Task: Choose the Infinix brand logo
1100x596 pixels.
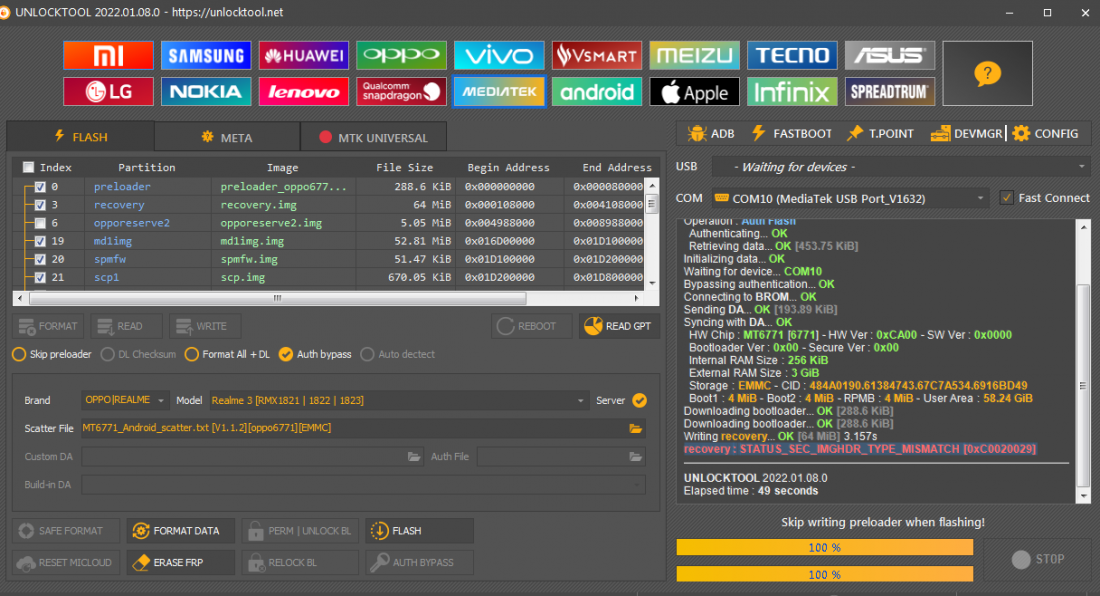Action: pyautogui.click(x=792, y=92)
